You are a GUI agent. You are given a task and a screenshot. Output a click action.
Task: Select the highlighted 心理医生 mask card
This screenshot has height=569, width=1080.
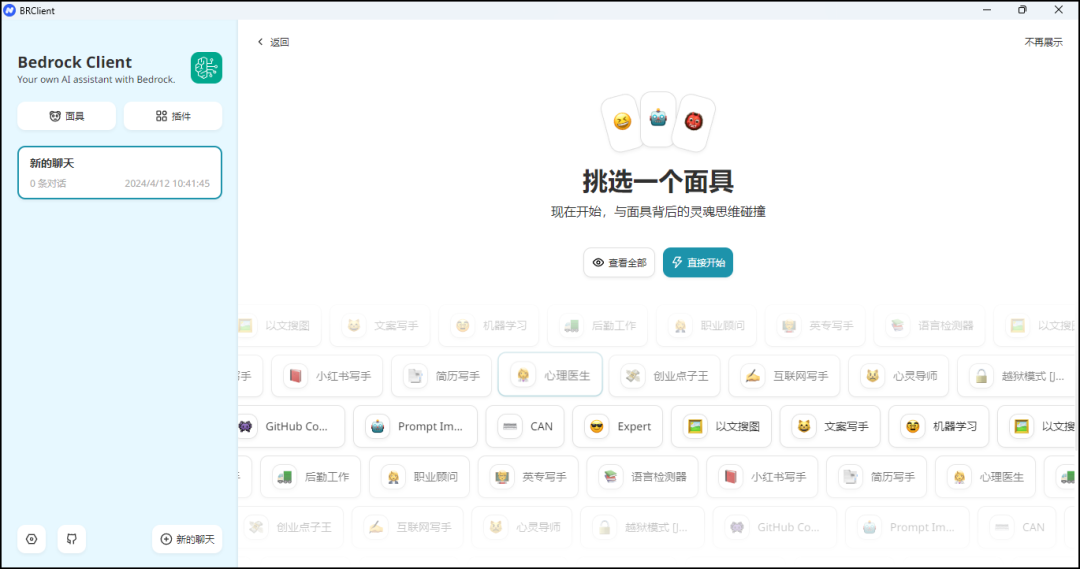click(x=550, y=375)
